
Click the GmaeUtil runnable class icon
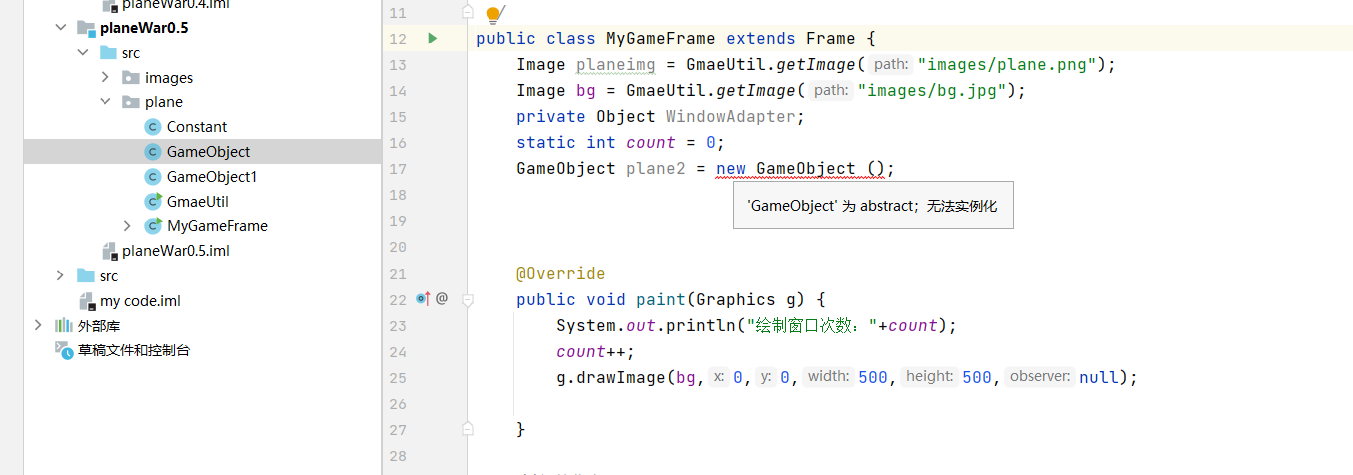153,201
